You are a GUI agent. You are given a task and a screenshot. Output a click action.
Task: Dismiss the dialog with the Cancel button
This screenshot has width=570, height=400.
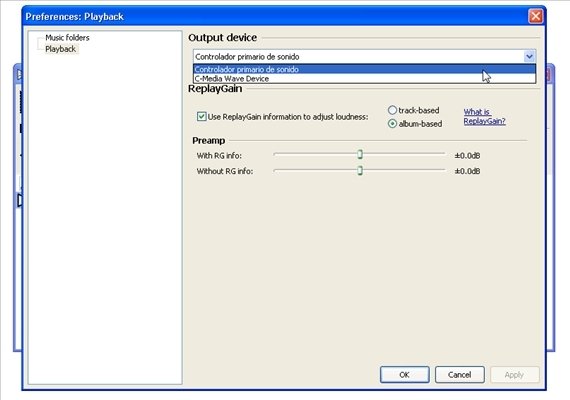tap(459, 375)
